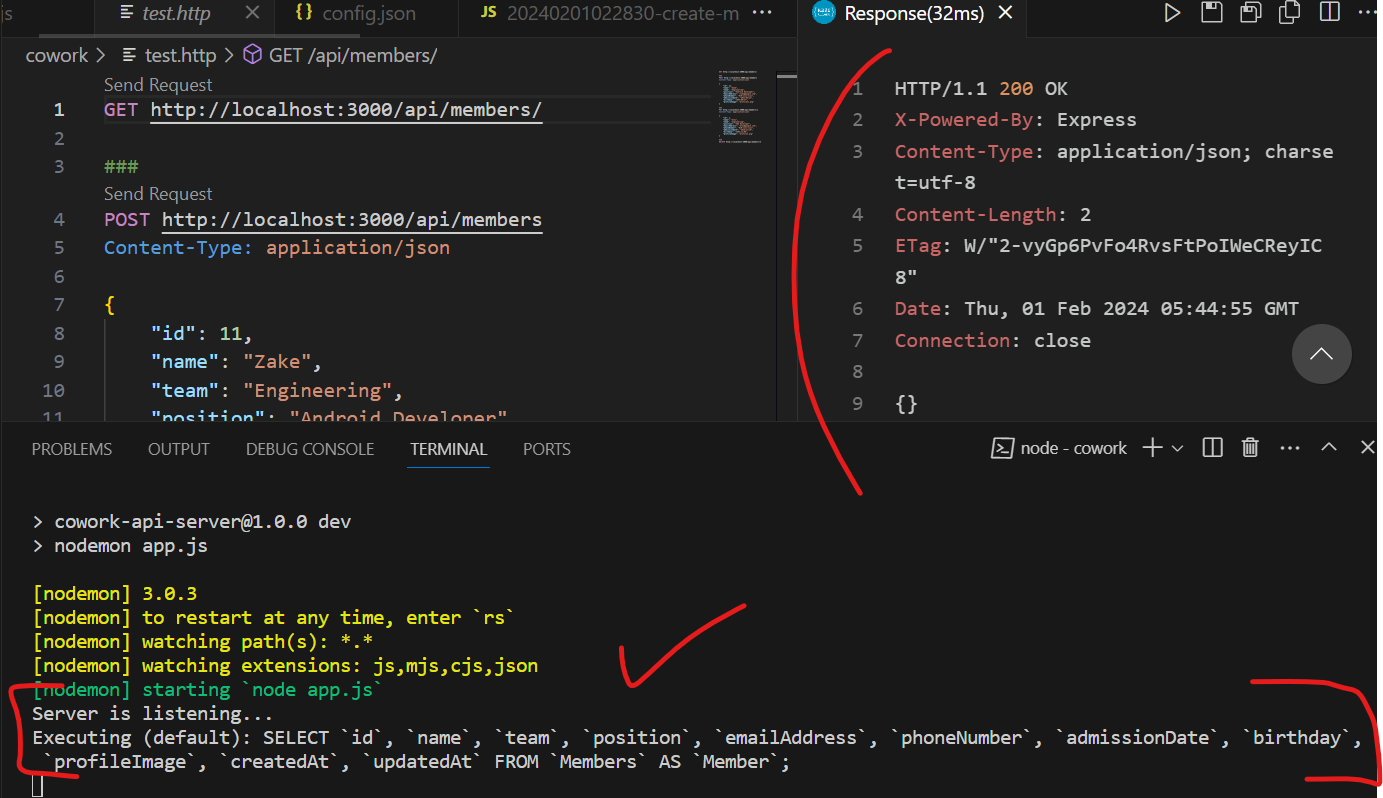Screen dimensions: 1383x798
Task: Run the request with the play icon
Action: [1172, 13]
